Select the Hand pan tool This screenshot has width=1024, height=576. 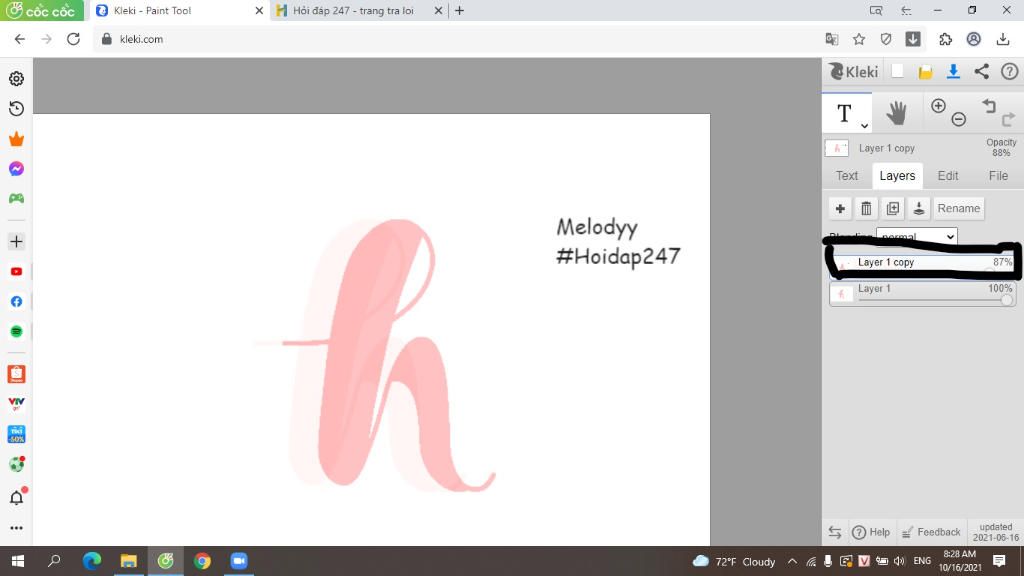[x=896, y=113]
